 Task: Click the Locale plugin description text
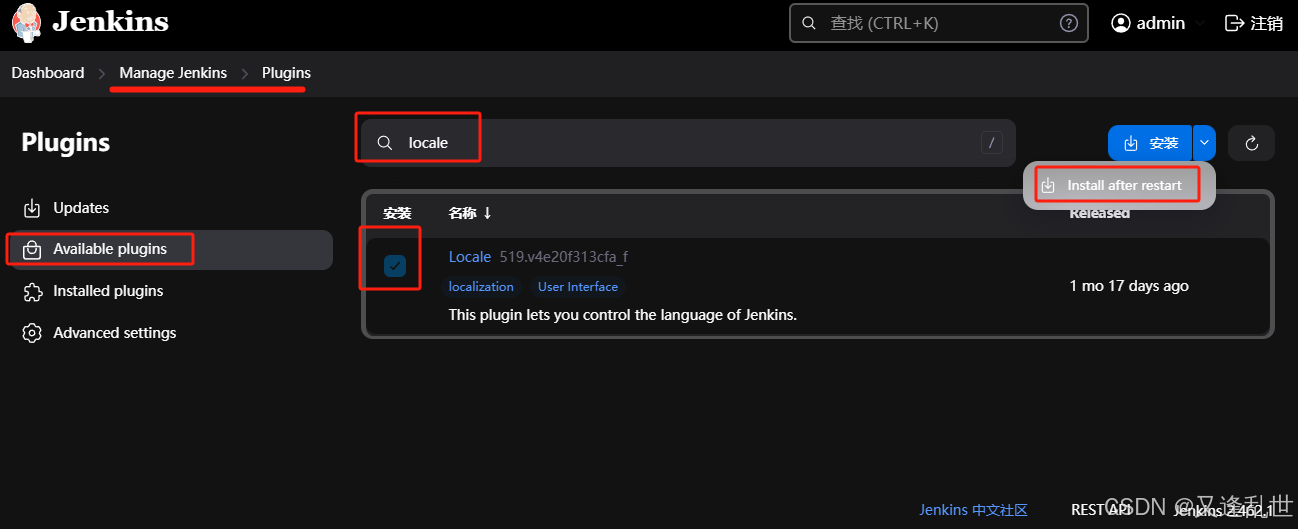(x=623, y=315)
